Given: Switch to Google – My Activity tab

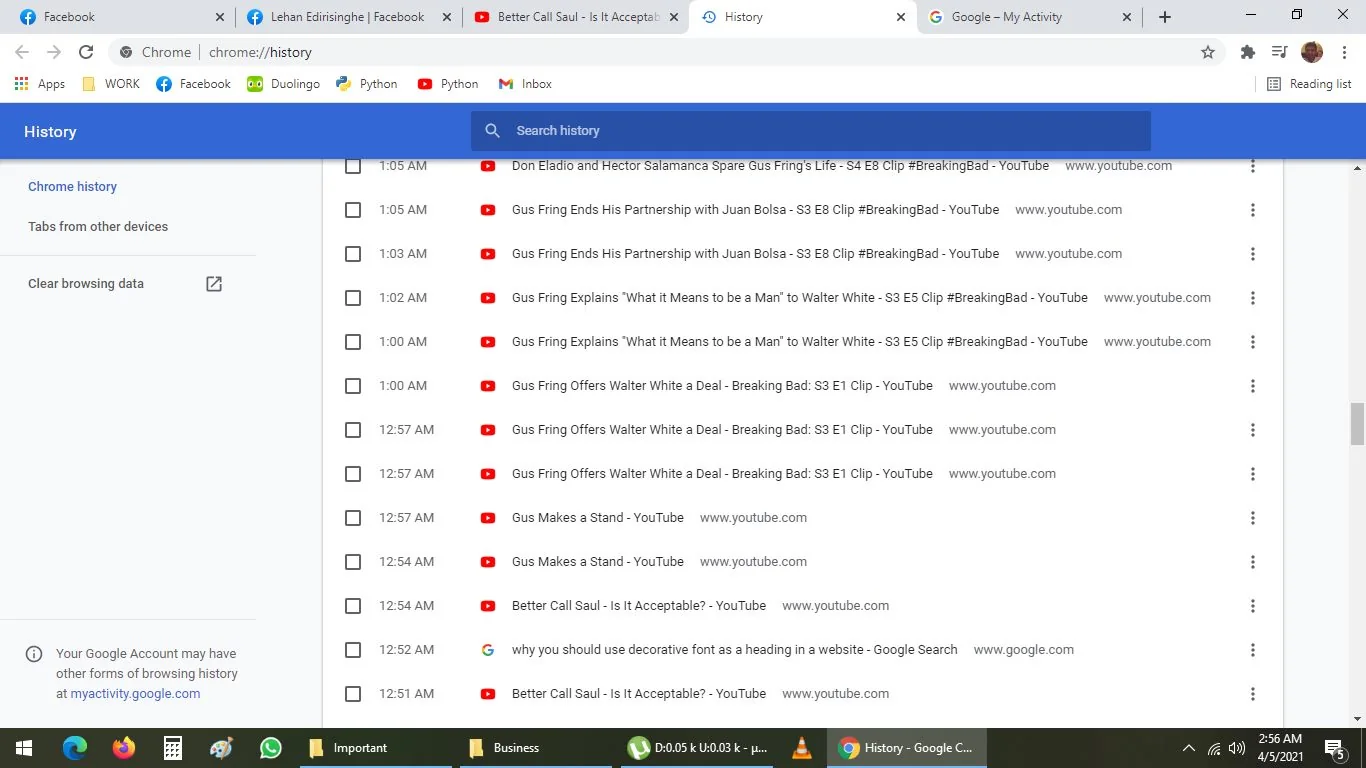Looking at the screenshot, I should point(1030,17).
